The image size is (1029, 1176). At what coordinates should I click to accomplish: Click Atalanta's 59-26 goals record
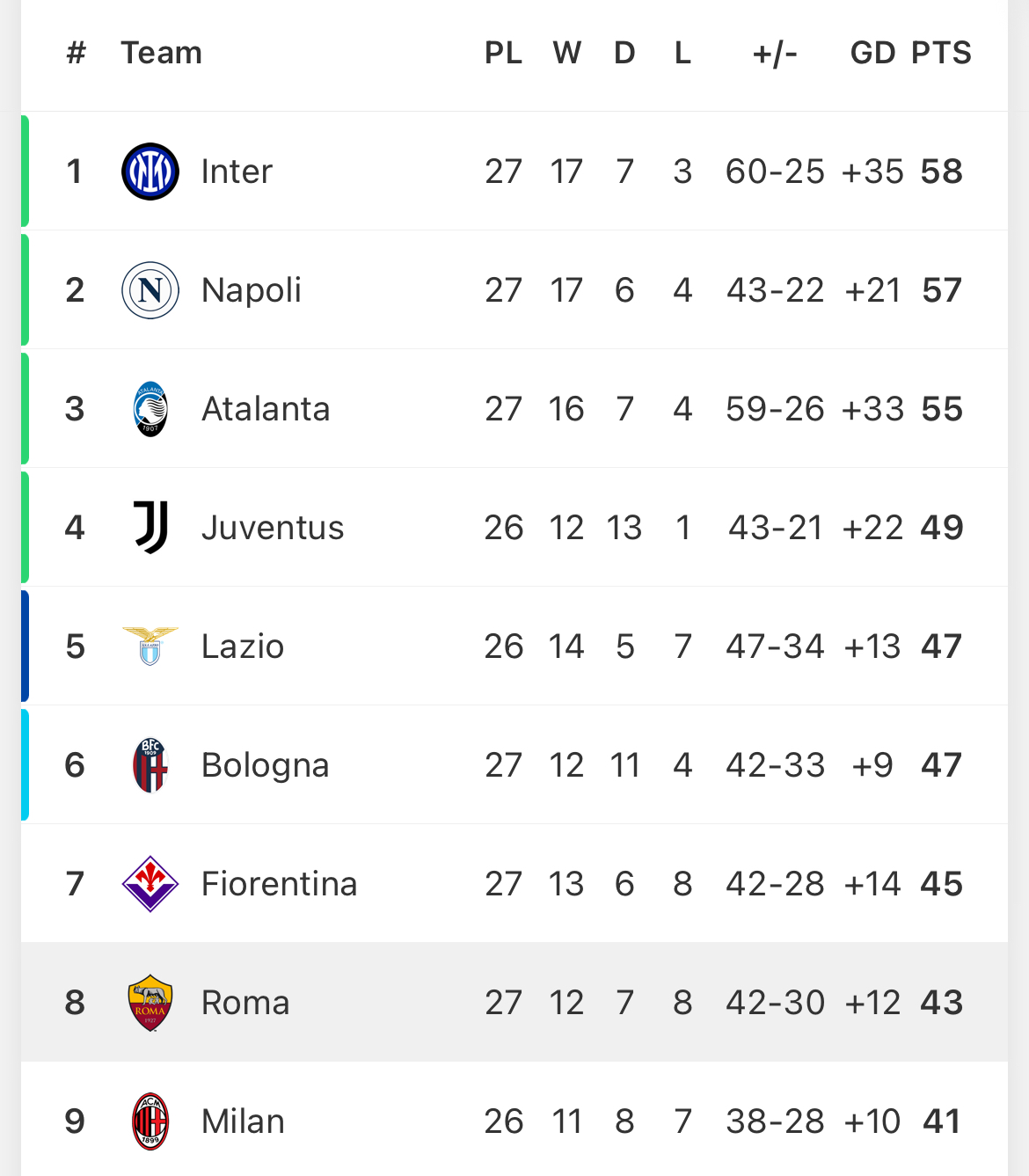[x=775, y=409]
